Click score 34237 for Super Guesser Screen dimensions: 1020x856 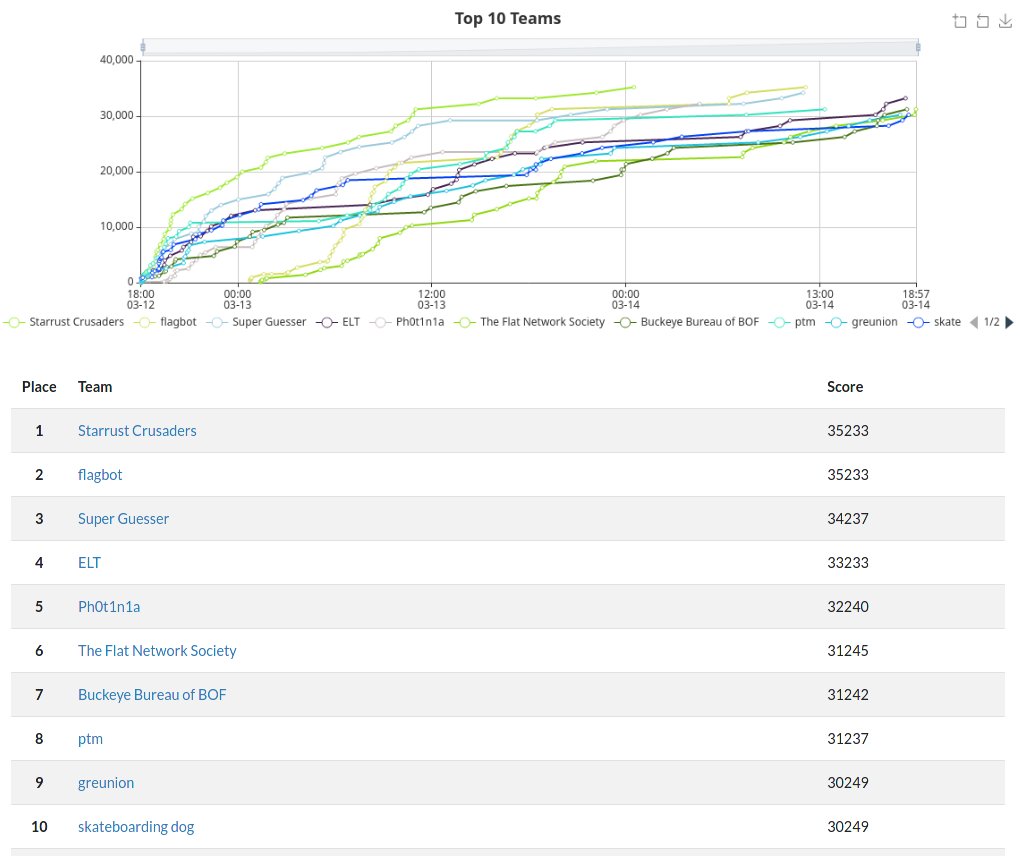848,518
